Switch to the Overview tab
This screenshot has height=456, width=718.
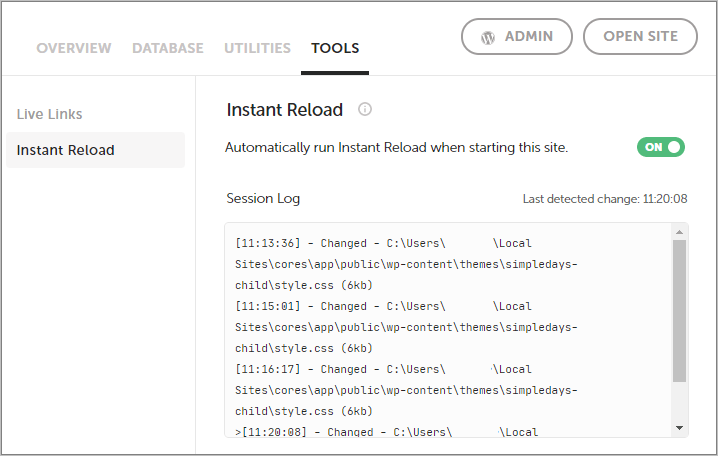point(74,48)
